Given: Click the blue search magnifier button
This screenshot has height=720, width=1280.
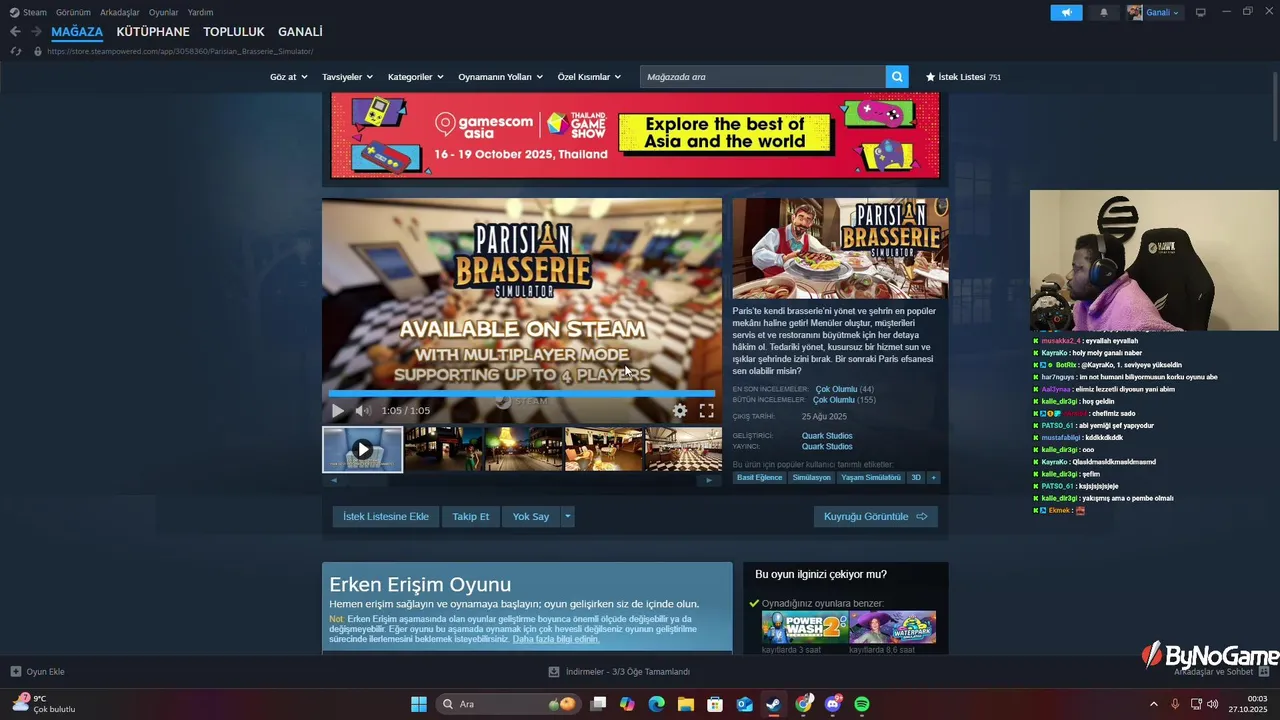Looking at the screenshot, I should 898,77.
